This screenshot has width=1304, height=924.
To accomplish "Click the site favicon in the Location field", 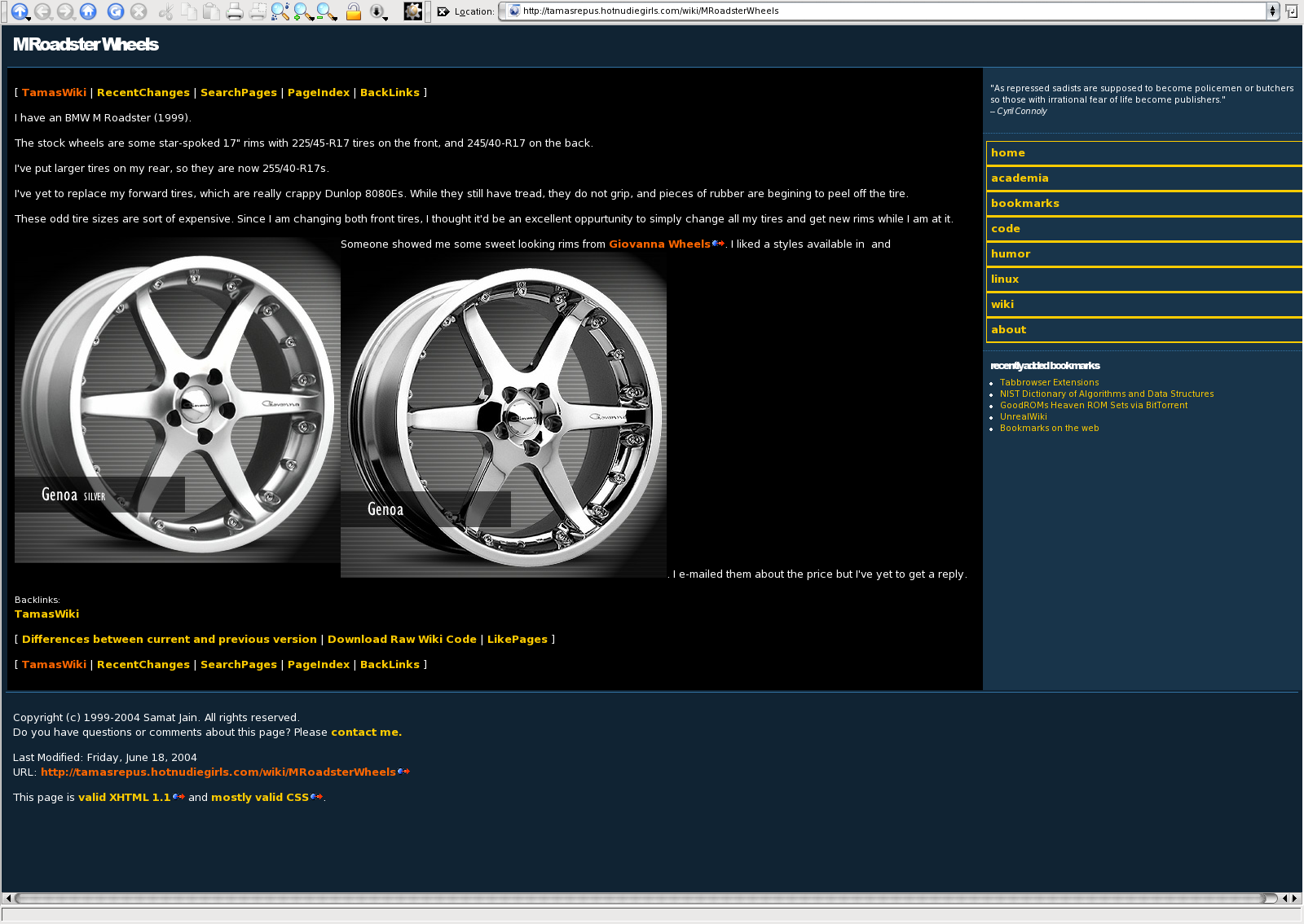I will pos(514,11).
